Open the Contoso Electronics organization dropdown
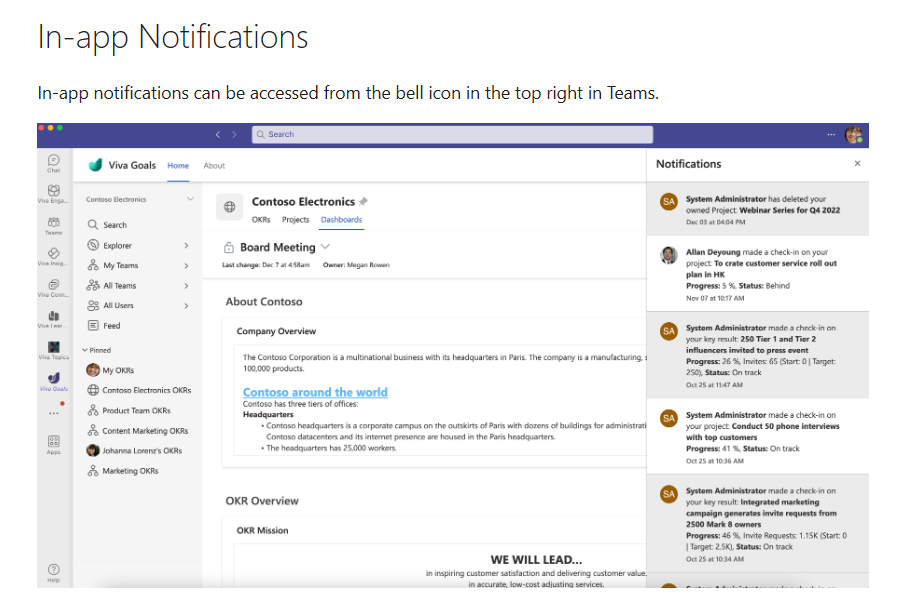The width and height of the screenshot is (898, 611). pyautogui.click(x=190, y=199)
